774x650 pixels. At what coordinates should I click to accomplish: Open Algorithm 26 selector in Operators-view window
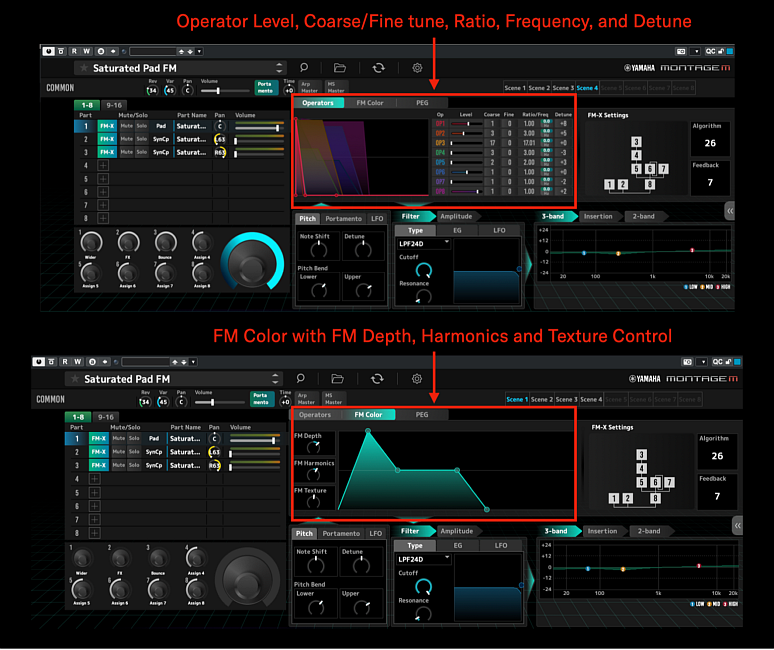pyautogui.click(x=710, y=143)
